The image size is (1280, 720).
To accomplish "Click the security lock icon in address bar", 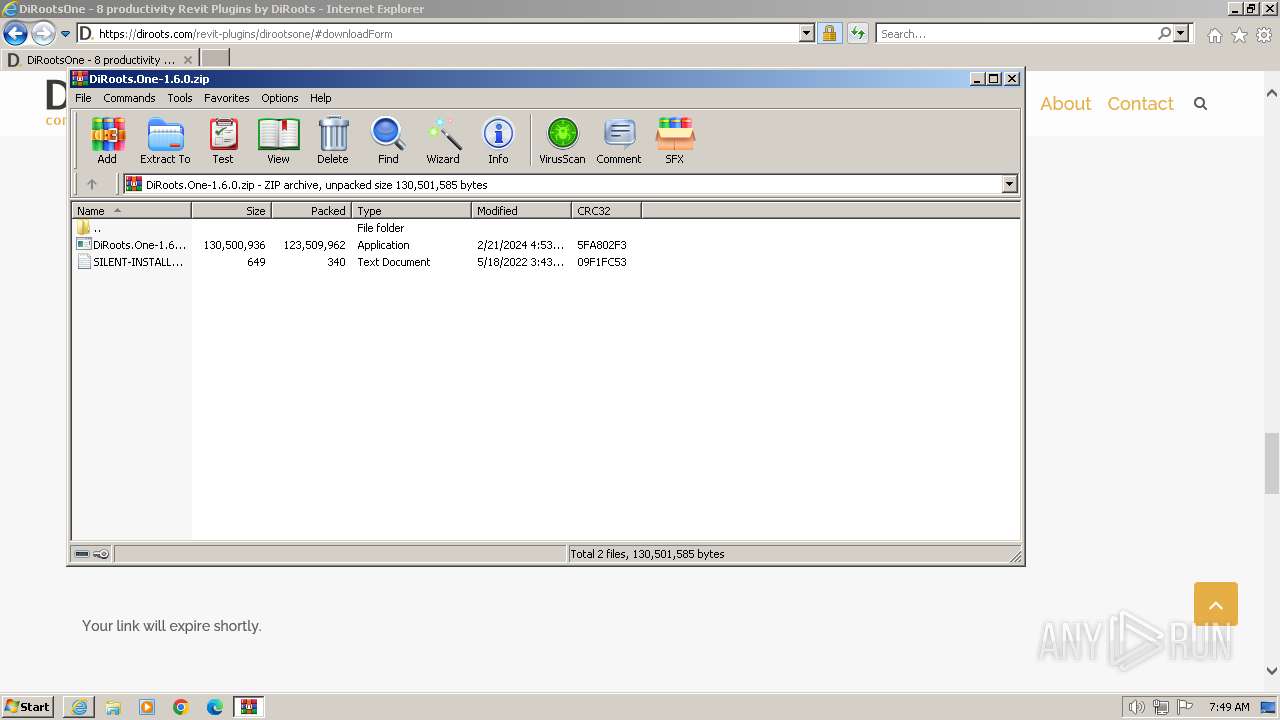I will 829,33.
